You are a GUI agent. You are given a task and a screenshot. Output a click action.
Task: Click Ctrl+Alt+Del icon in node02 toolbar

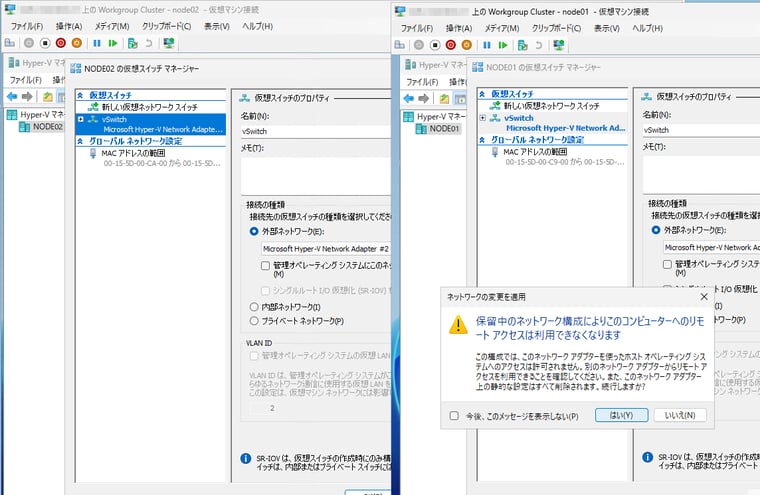coord(10,43)
